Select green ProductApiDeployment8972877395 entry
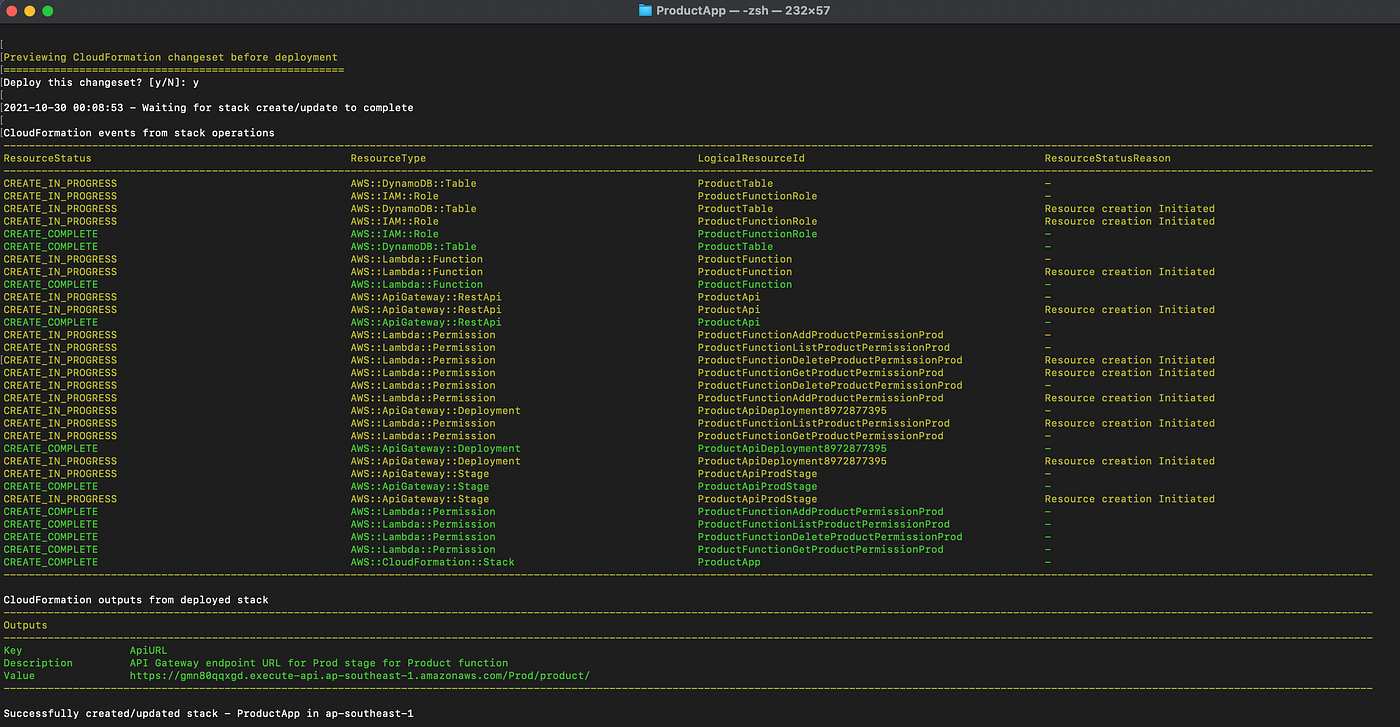Screen dimensions: 1400x727 pos(792,448)
